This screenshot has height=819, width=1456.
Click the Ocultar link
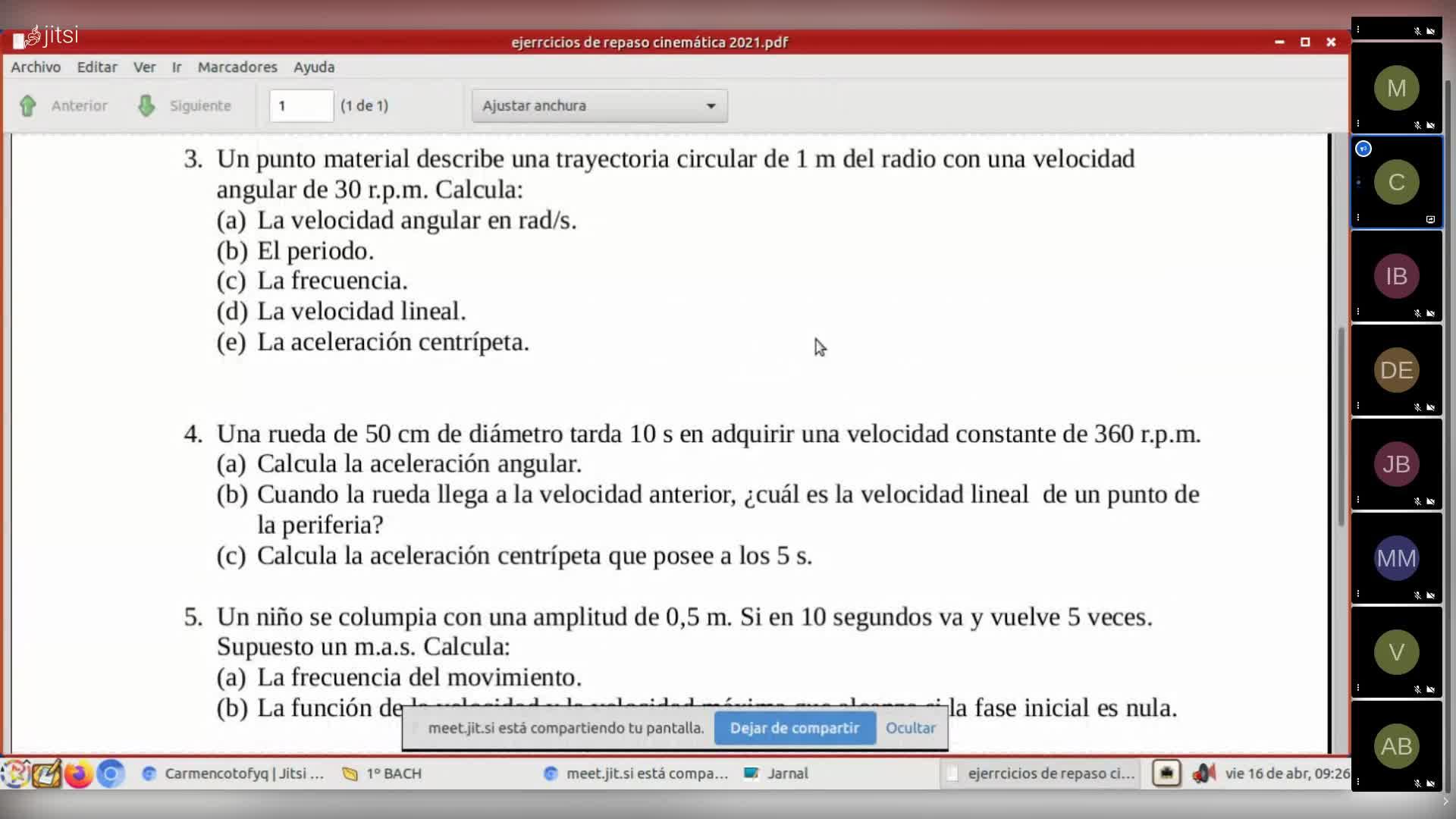pos(910,728)
